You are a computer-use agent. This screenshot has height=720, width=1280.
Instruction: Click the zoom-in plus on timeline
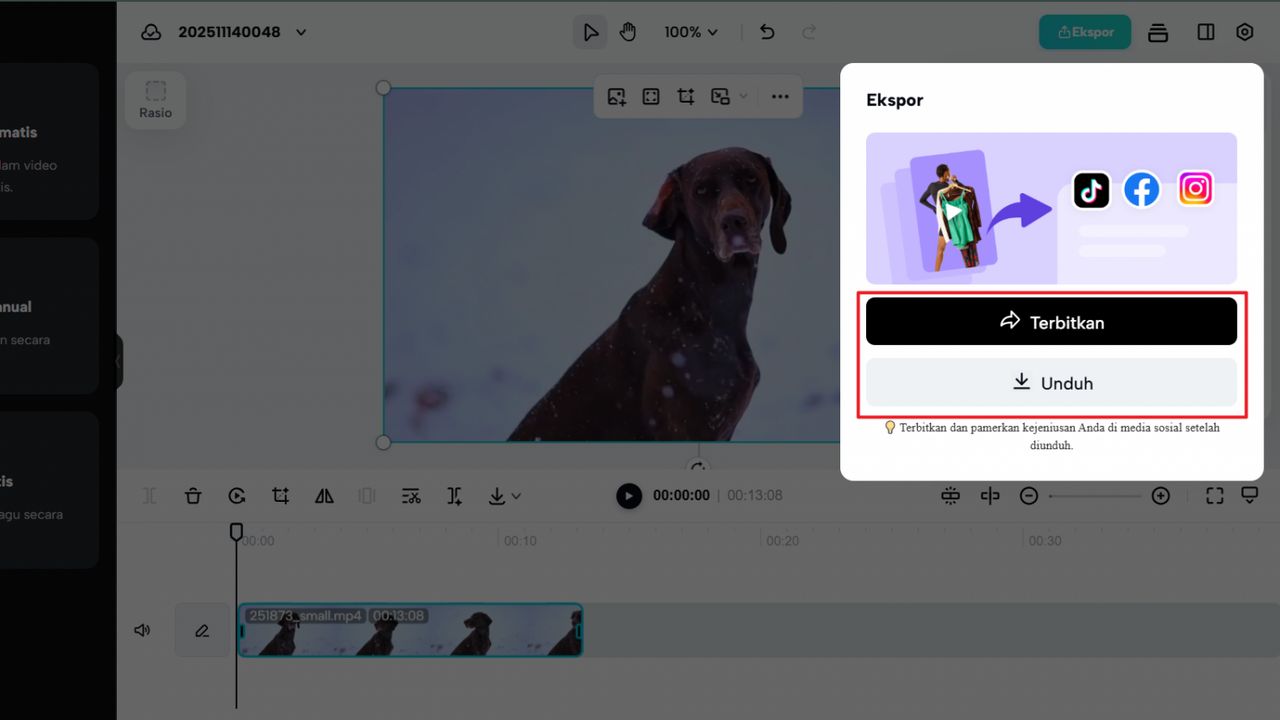click(x=1160, y=496)
